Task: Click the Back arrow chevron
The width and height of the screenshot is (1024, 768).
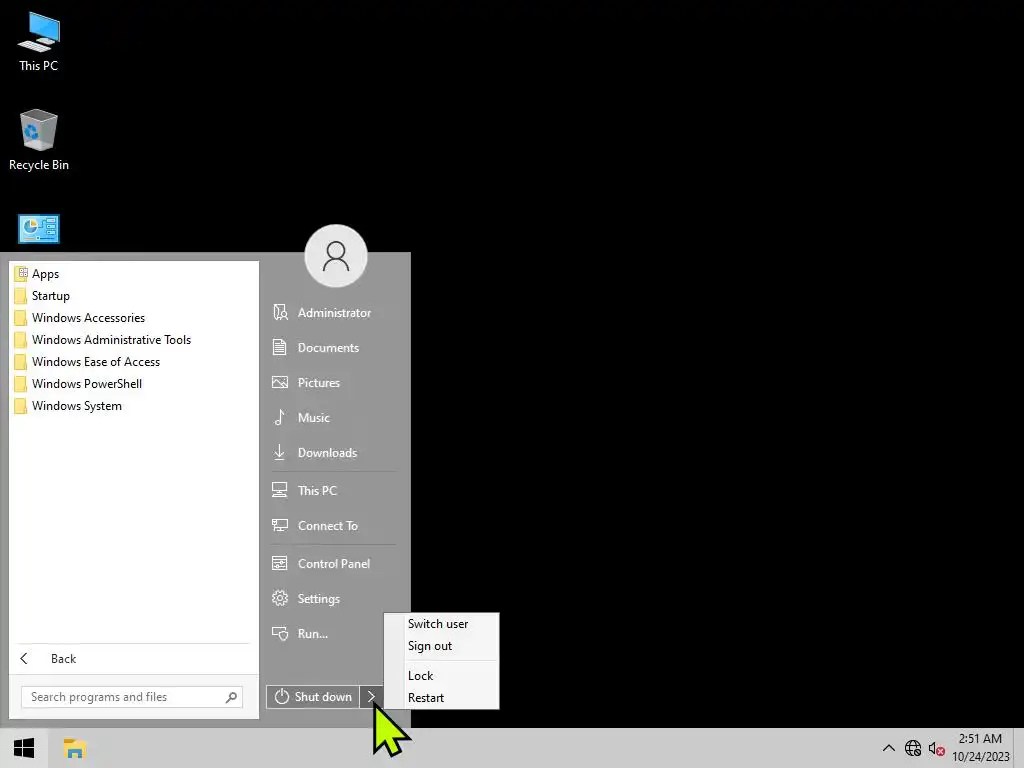Action: coord(24,658)
